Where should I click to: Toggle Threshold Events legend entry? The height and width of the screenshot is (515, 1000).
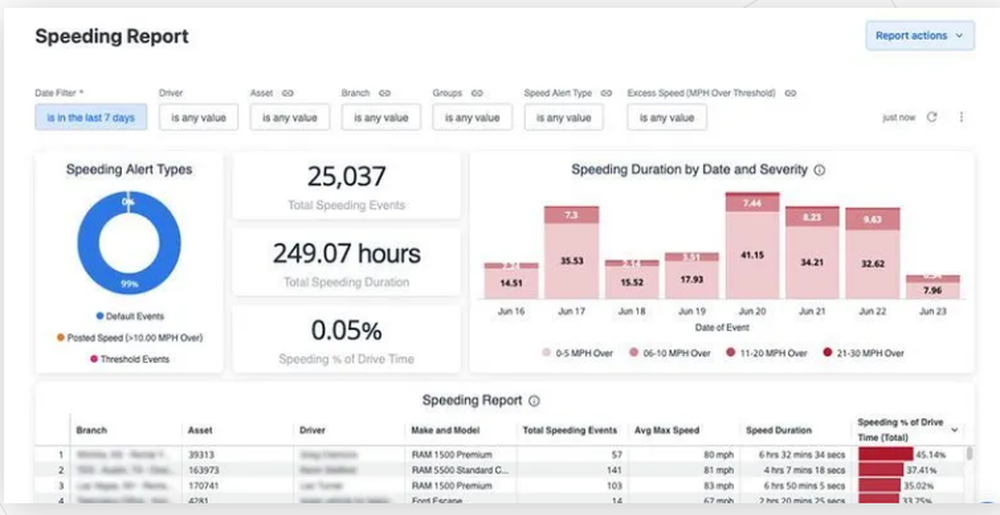(130, 359)
